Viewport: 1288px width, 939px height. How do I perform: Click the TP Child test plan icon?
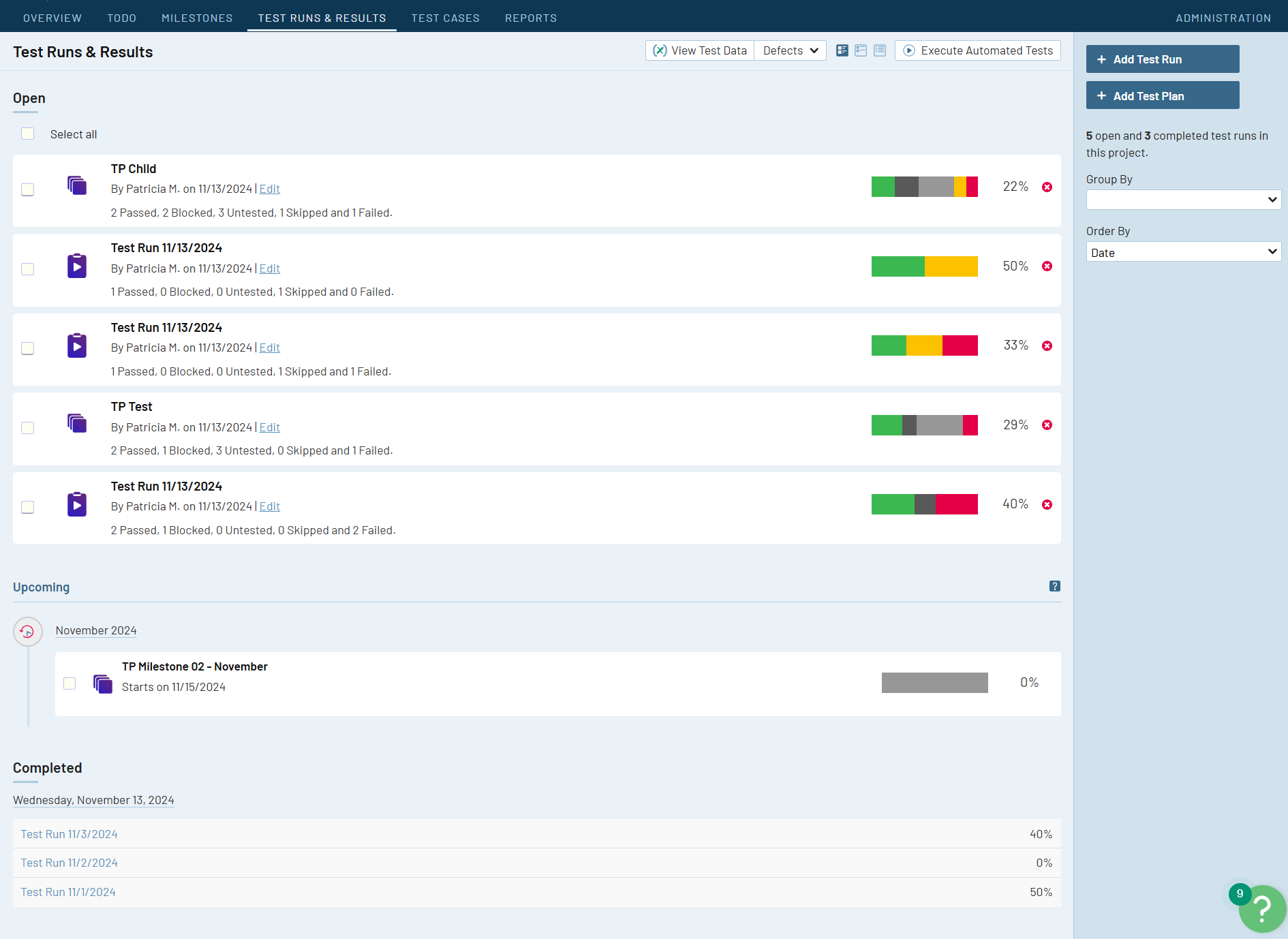click(x=77, y=185)
